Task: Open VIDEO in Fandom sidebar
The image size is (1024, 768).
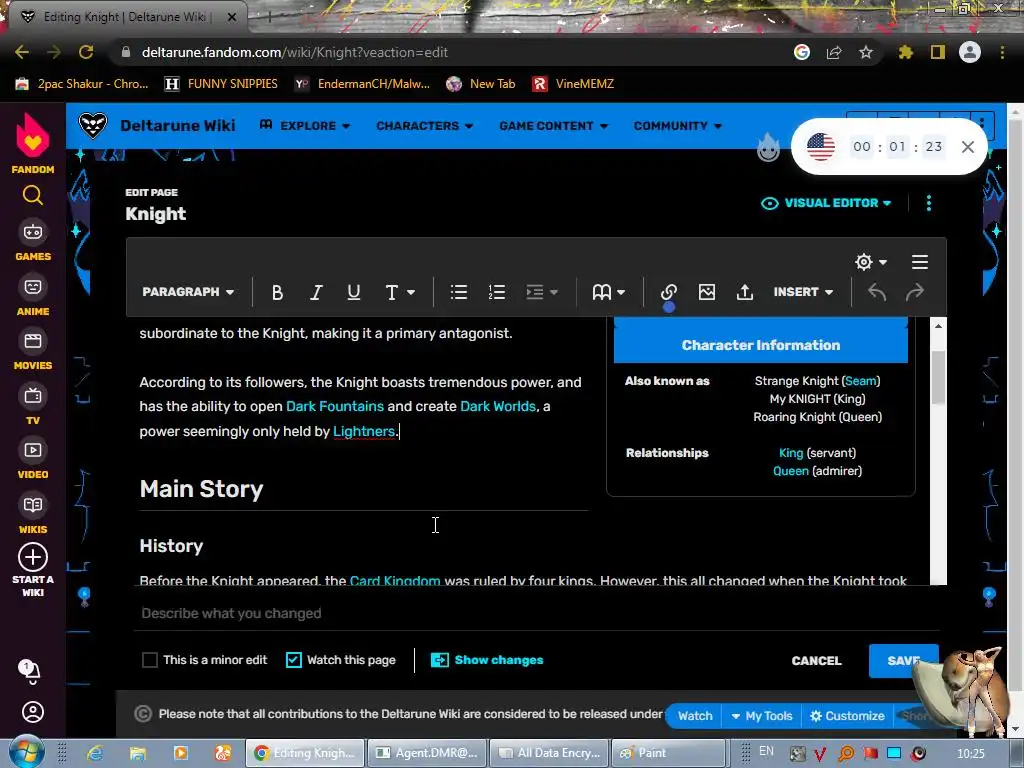Action: (33, 460)
